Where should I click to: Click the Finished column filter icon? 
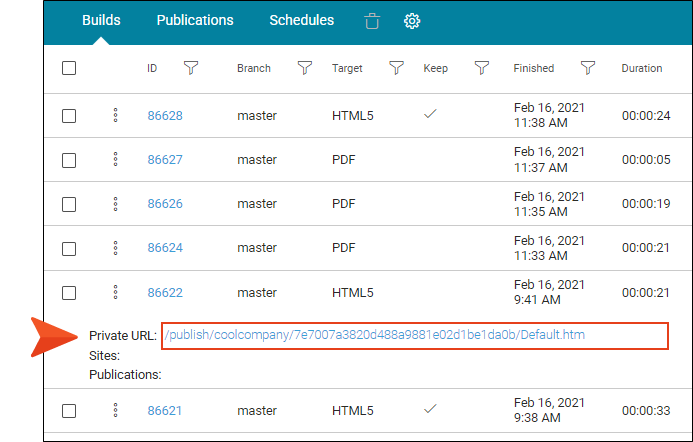[x=588, y=68]
